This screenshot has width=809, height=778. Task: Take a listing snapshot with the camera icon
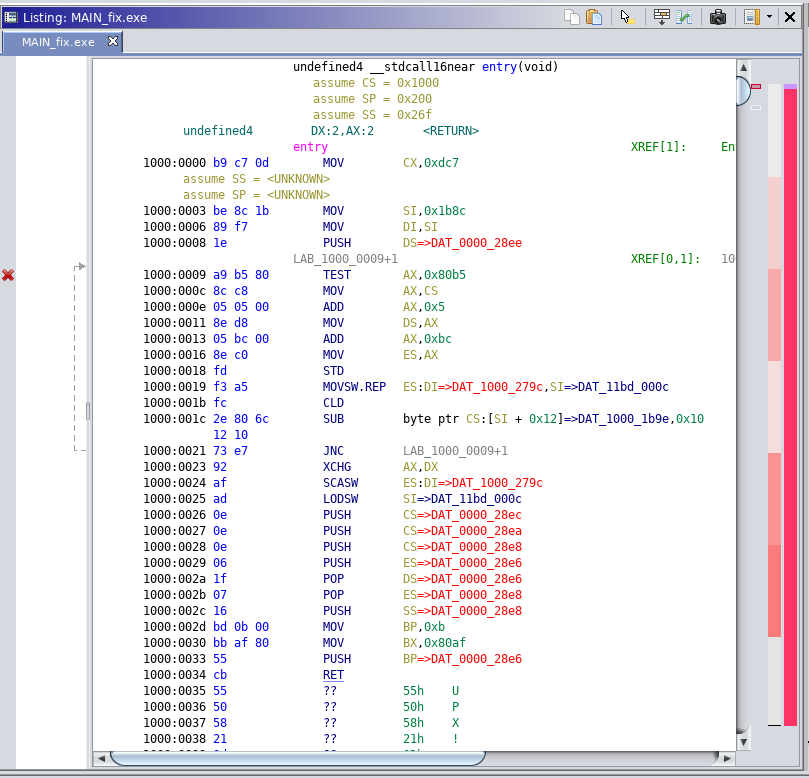click(x=718, y=17)
